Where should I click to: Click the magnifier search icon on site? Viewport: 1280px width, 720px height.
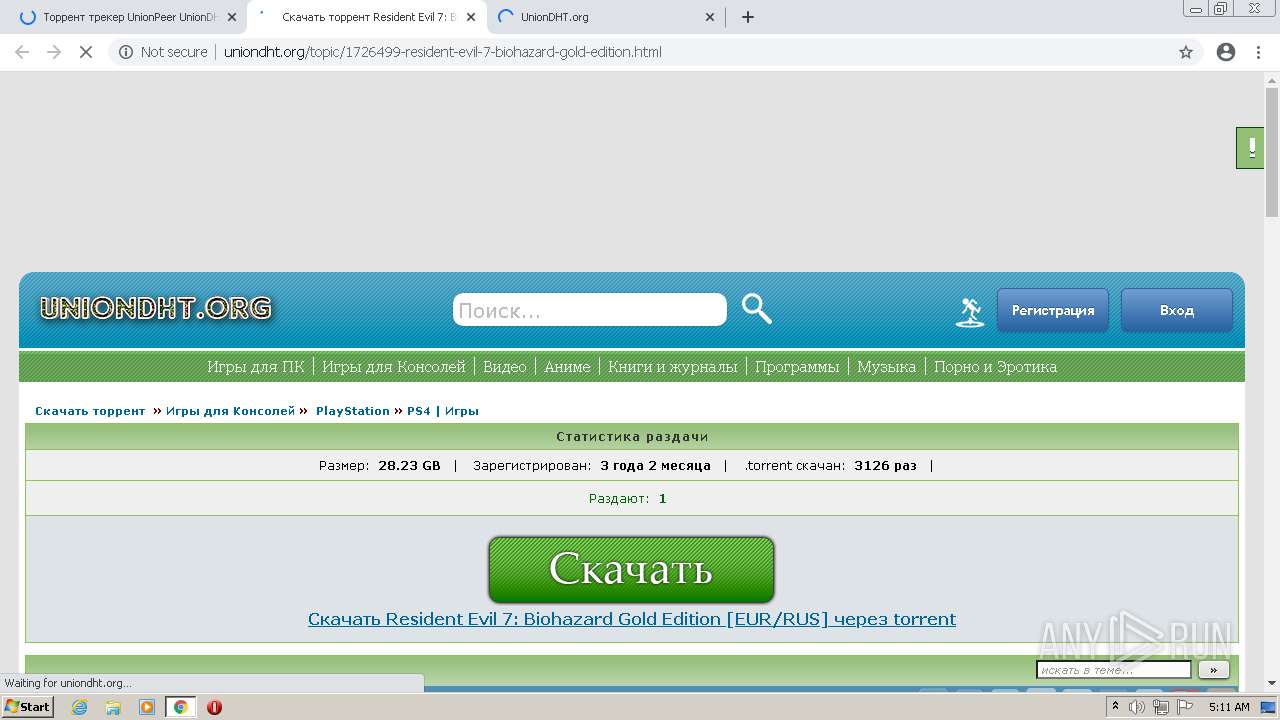757,309
